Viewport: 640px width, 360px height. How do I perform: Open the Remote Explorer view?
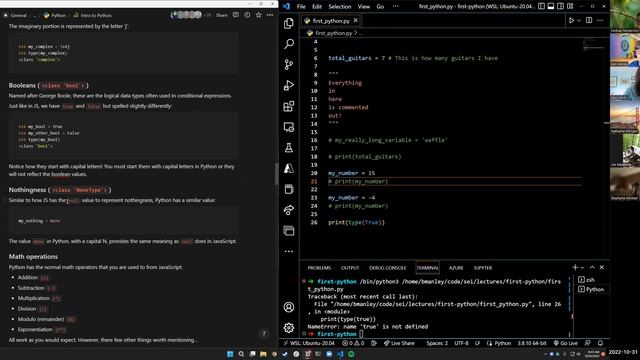tap(289, 127)
